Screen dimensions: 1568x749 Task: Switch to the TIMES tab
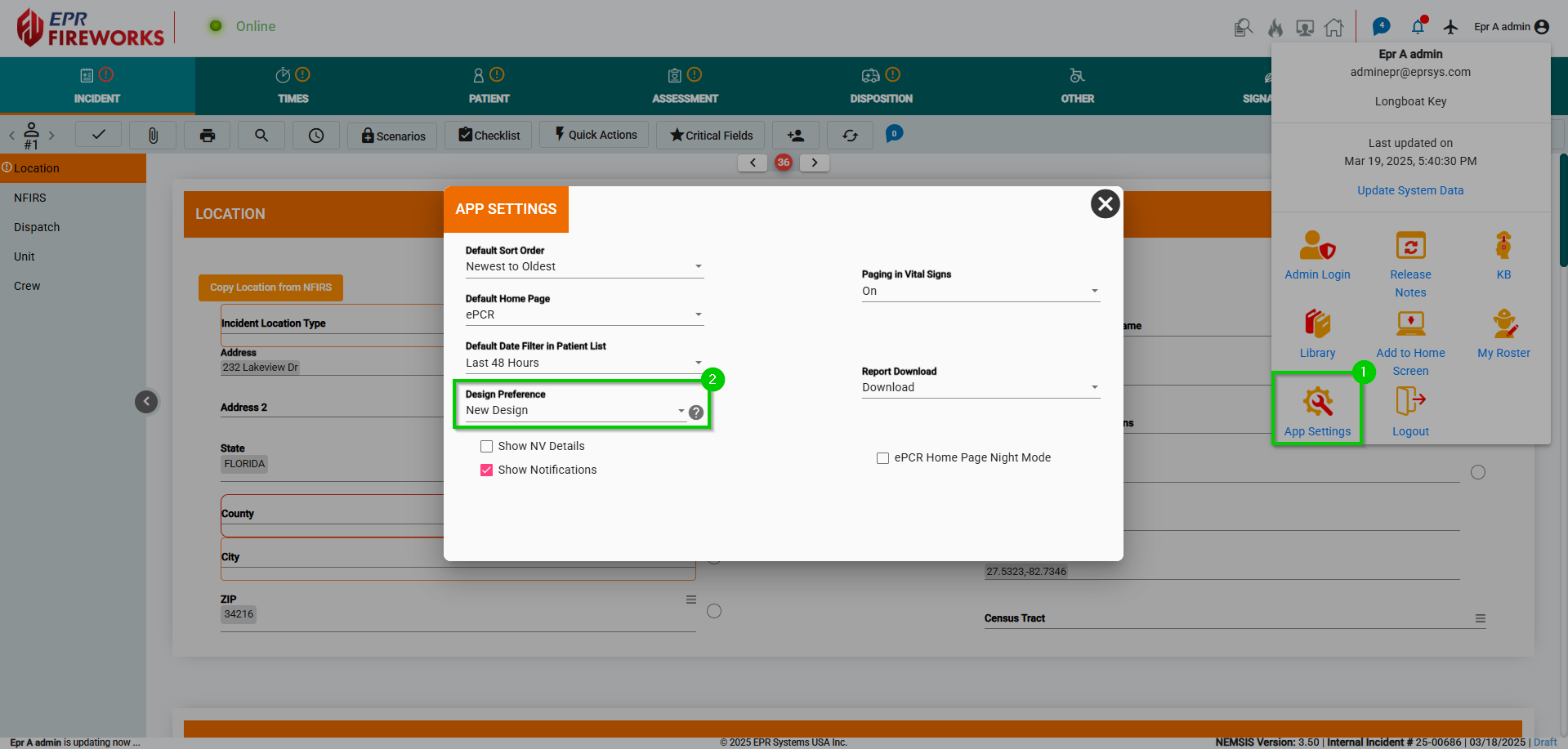coord(293,86)
